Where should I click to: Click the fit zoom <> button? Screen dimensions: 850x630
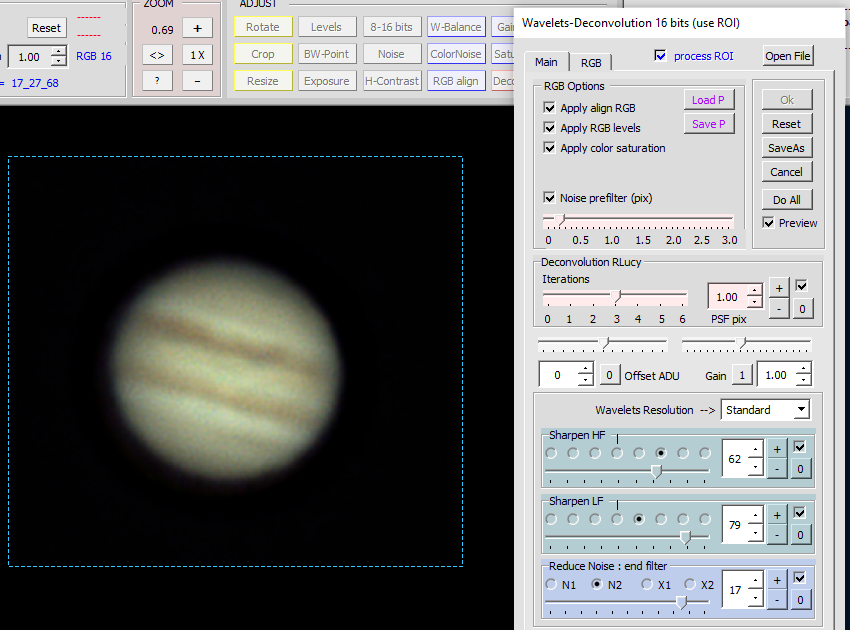point(157,55)
